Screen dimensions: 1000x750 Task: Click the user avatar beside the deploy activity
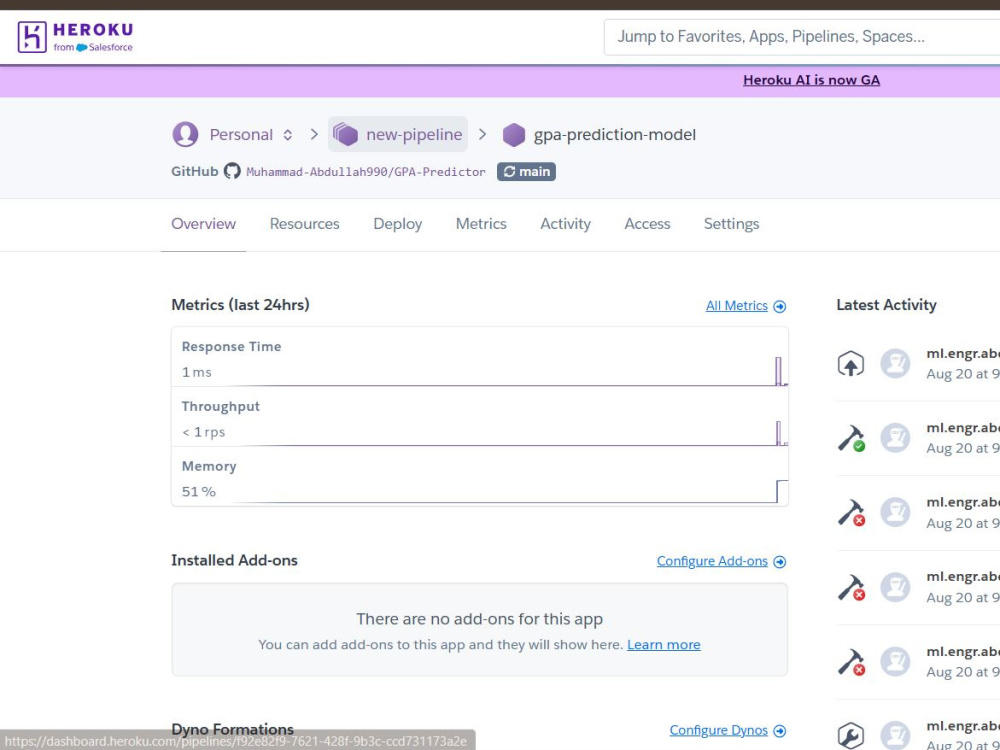[895, 364]
